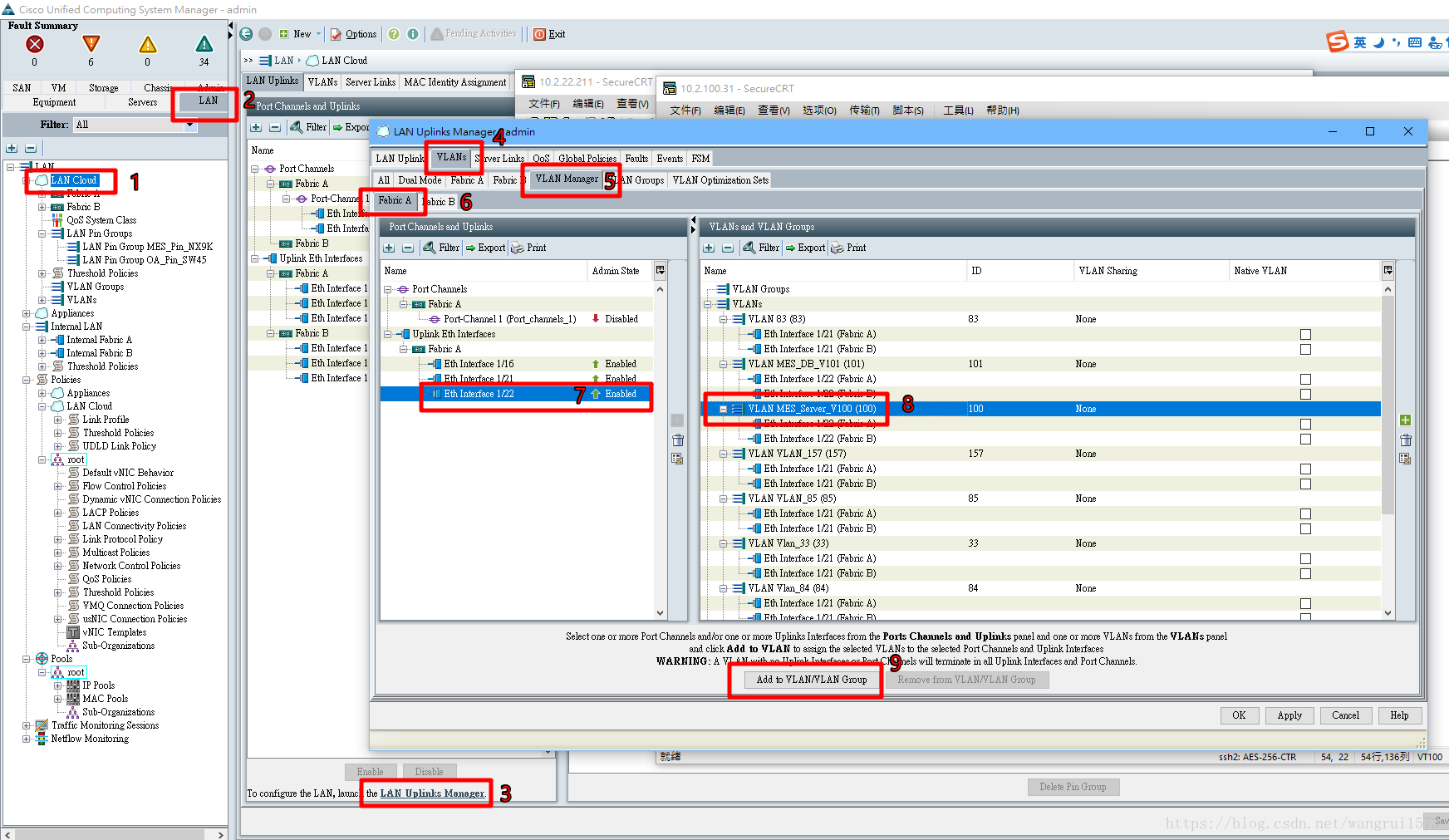Click the minor faults yellow triangle icon

tap(148, 44)
